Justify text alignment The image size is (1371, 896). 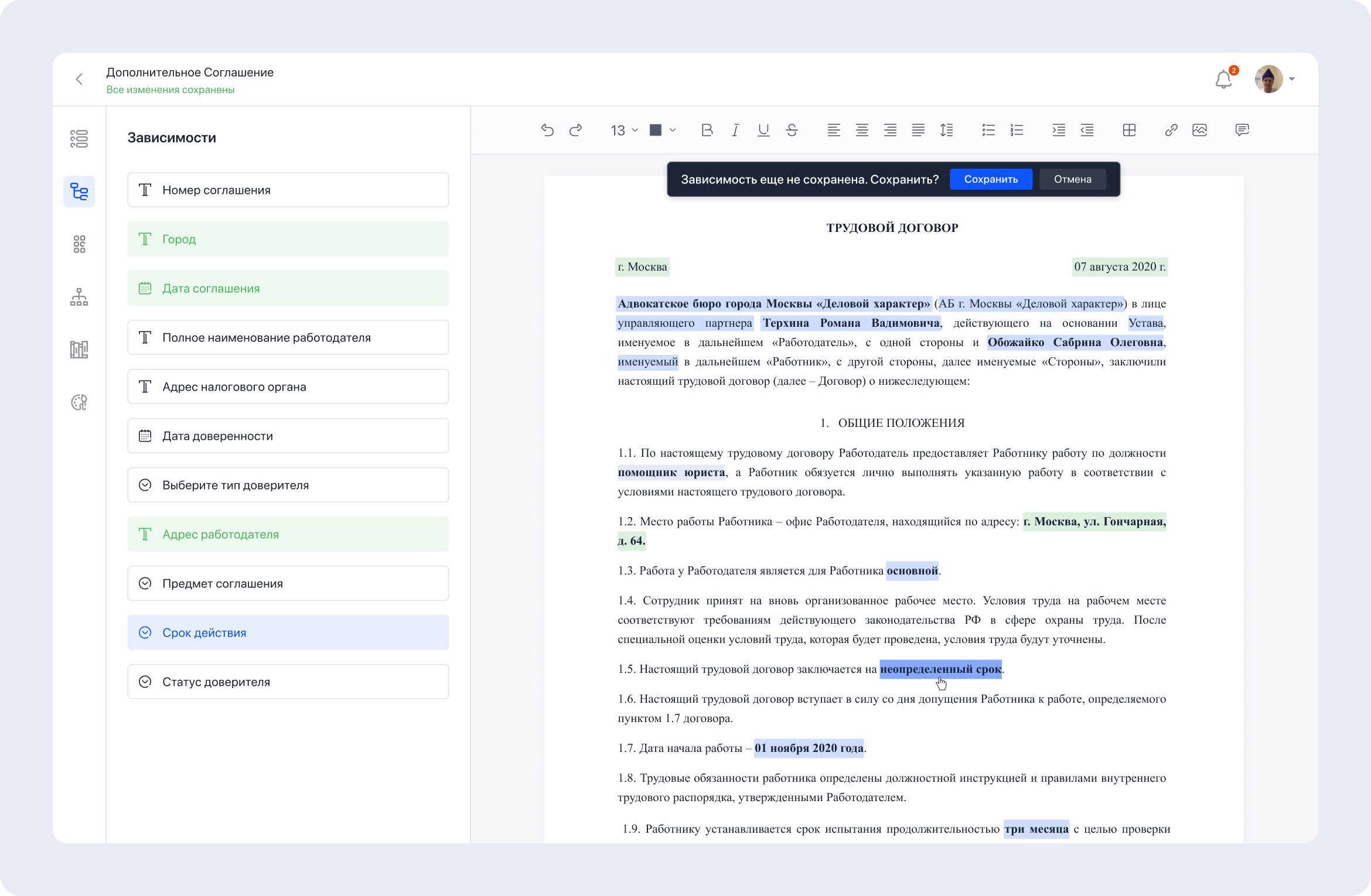(x=918, y=130)
